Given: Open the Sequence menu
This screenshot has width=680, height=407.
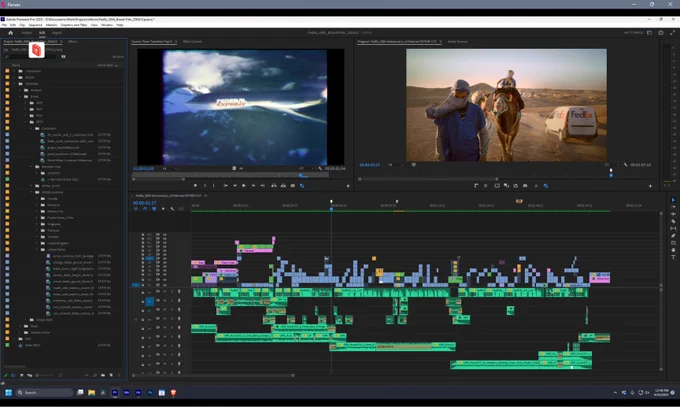Looking at the screenshot, I should tap(36, 25).
